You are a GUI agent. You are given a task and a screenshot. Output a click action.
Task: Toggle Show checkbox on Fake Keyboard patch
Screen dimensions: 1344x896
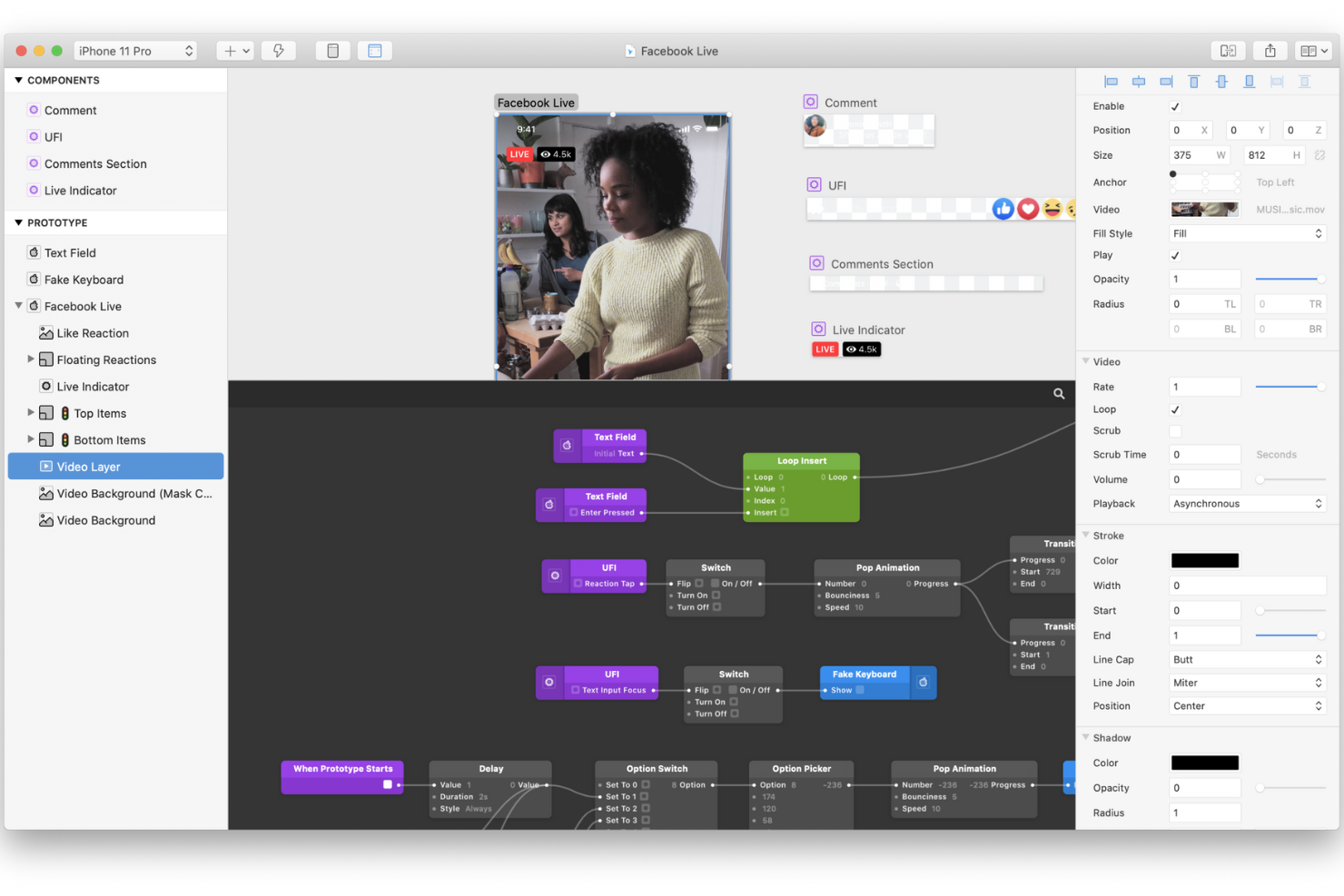[860, 690]
